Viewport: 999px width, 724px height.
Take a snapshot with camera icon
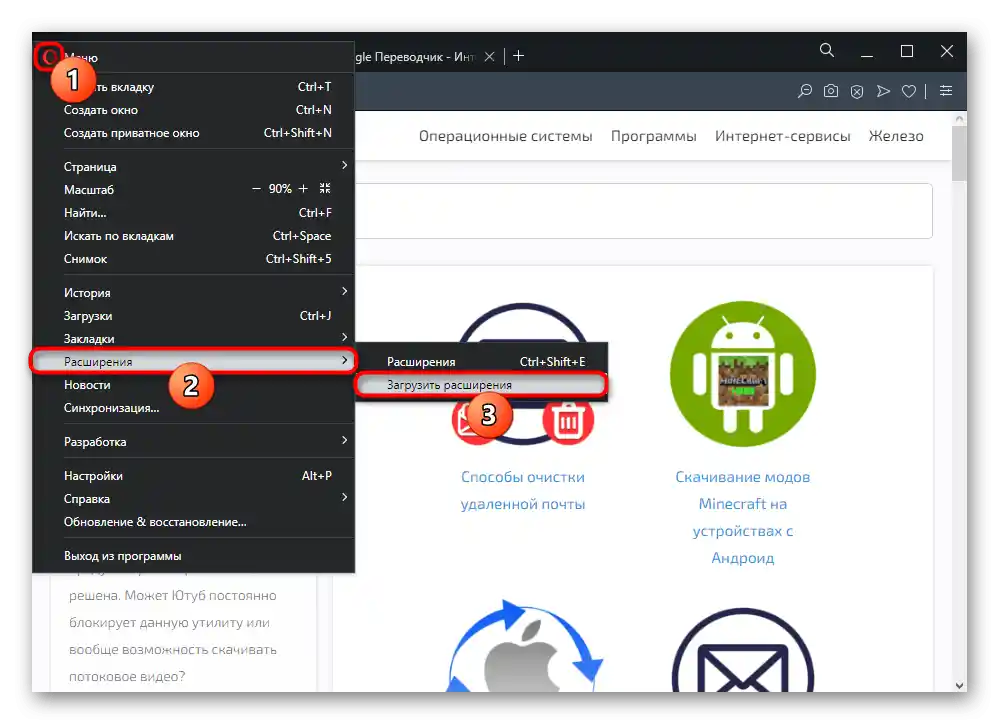(x=831, y=91)
